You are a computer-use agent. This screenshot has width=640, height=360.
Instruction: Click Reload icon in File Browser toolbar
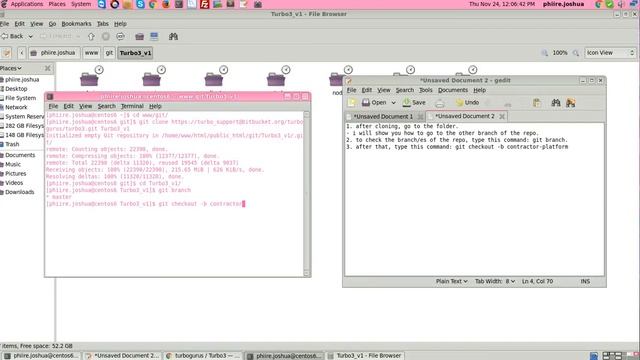[120, 36]
